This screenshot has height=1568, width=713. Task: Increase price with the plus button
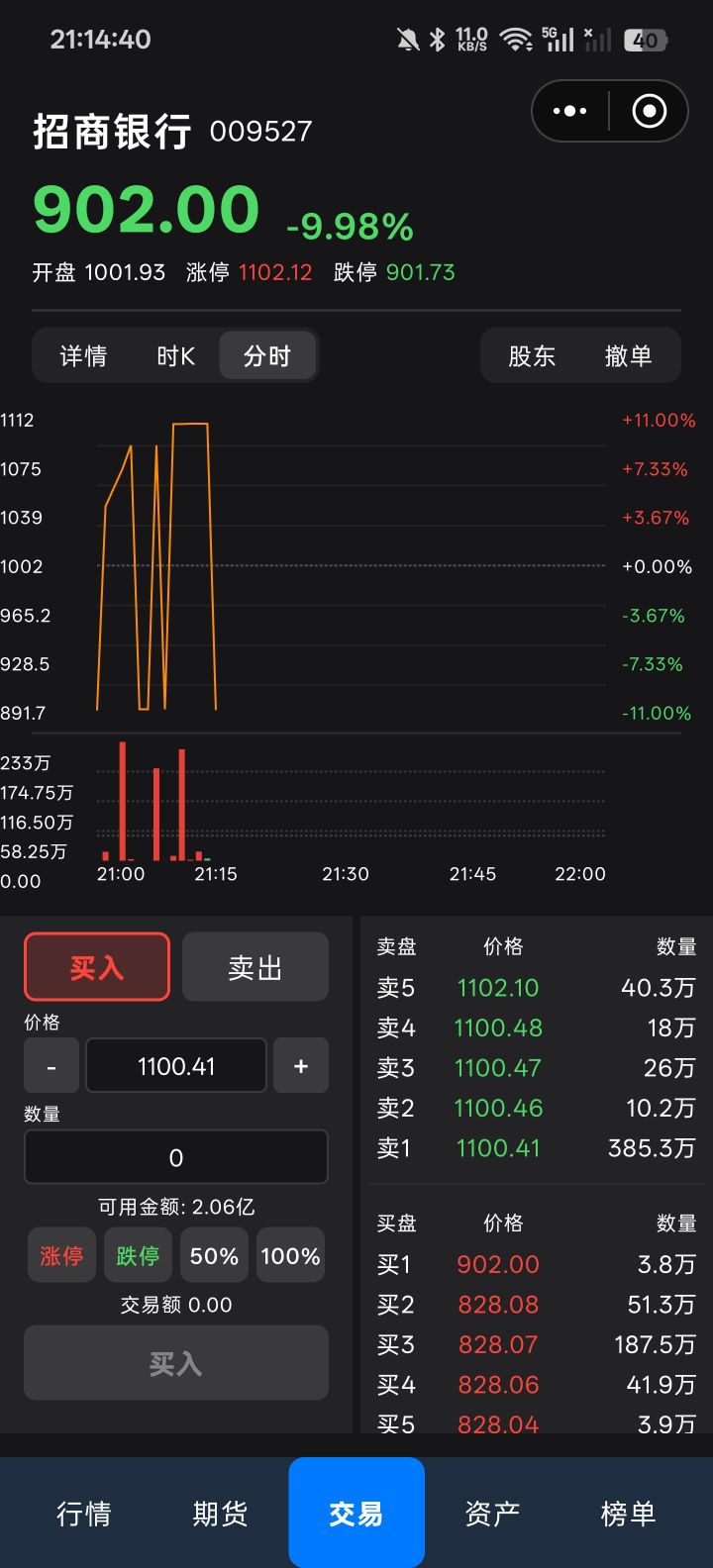point(301,1066)
